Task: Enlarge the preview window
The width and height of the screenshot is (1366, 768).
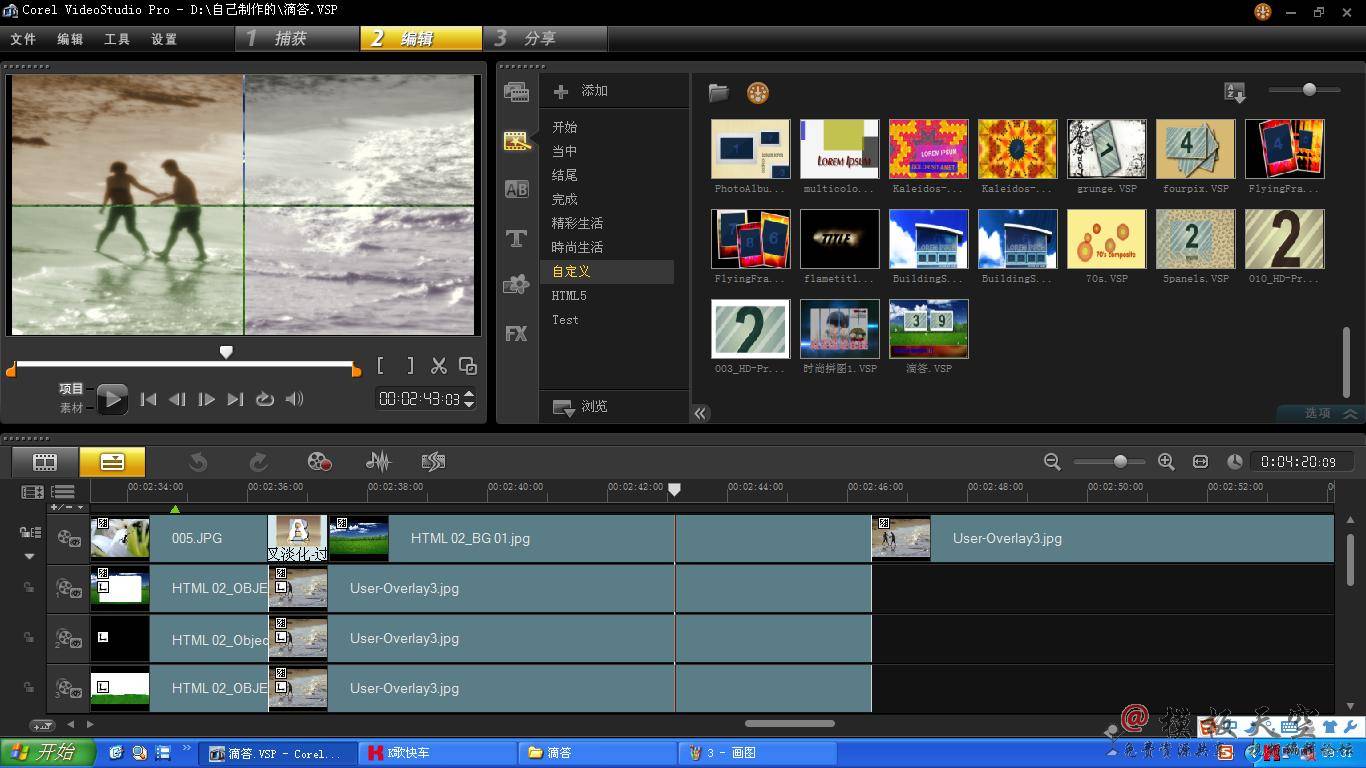Action: tap(467, 366)
